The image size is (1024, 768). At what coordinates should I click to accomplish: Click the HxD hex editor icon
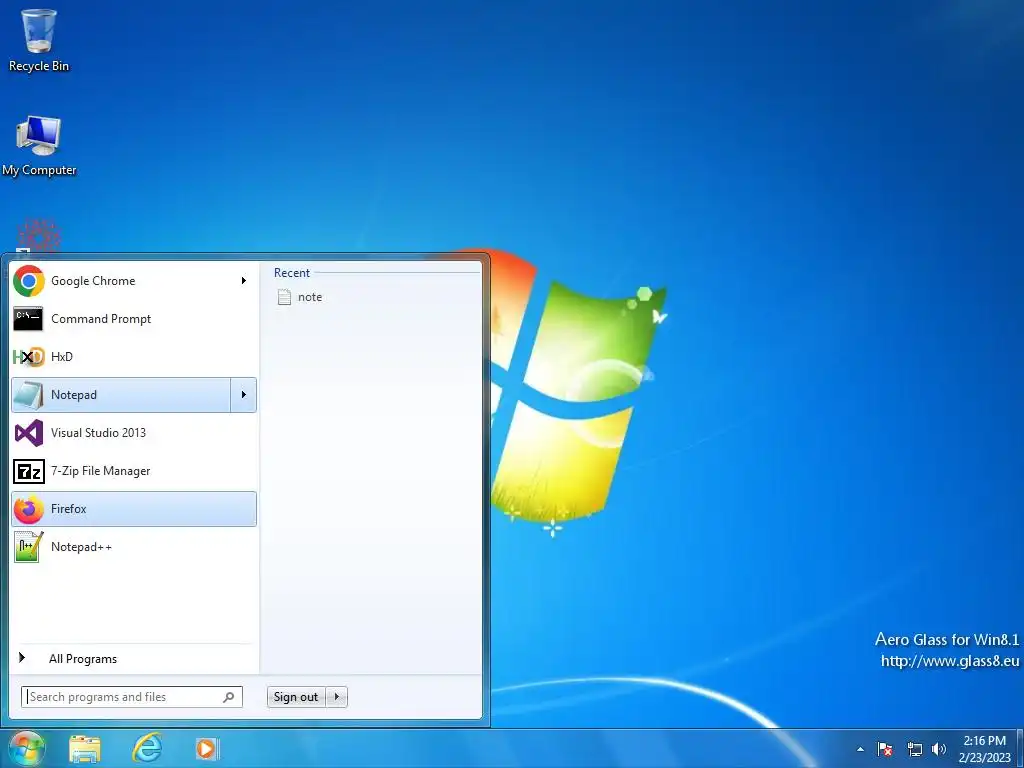click(29, 357)
